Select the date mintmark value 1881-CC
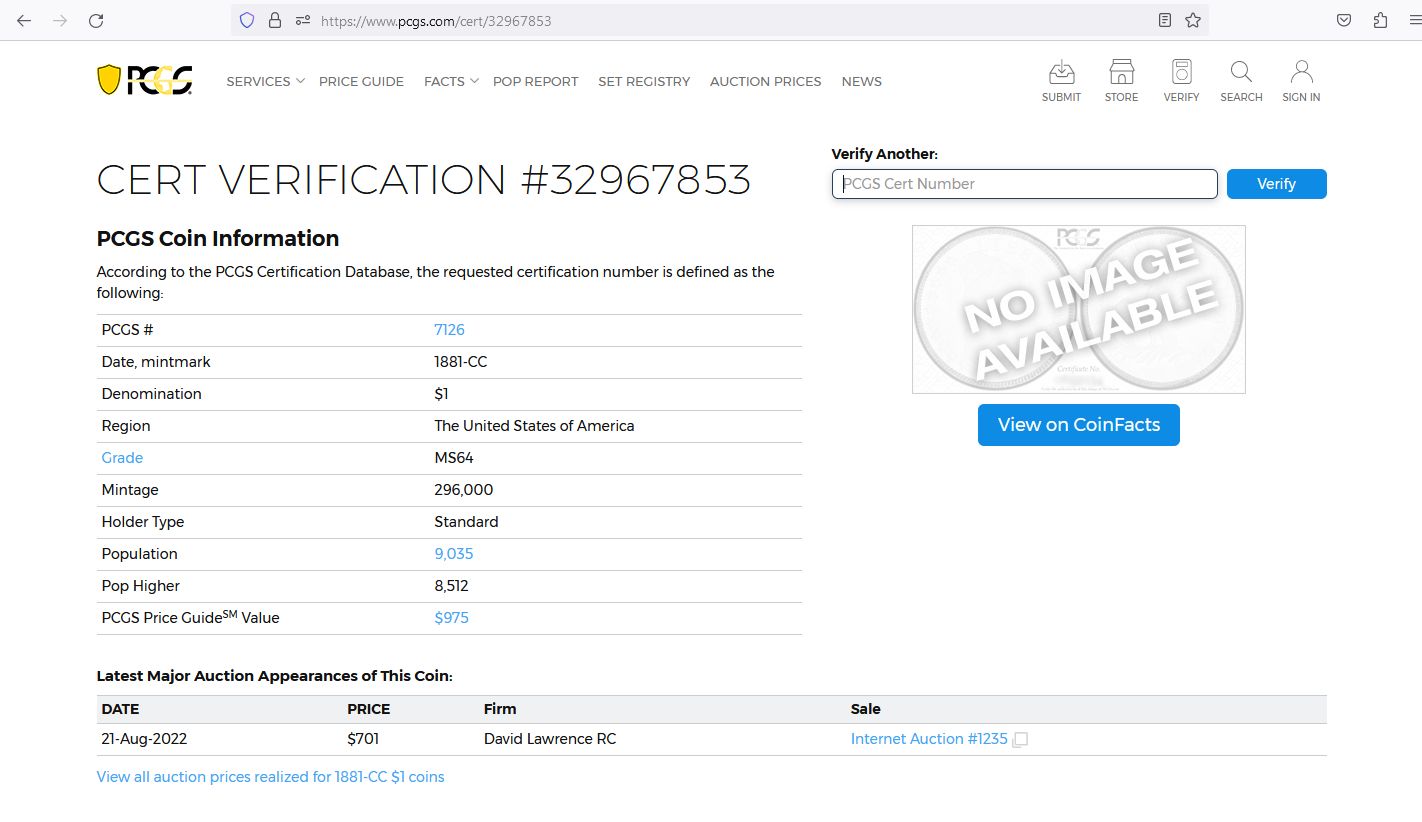Viewport: 1422px width, 822px height. click(x=460, y=362)
